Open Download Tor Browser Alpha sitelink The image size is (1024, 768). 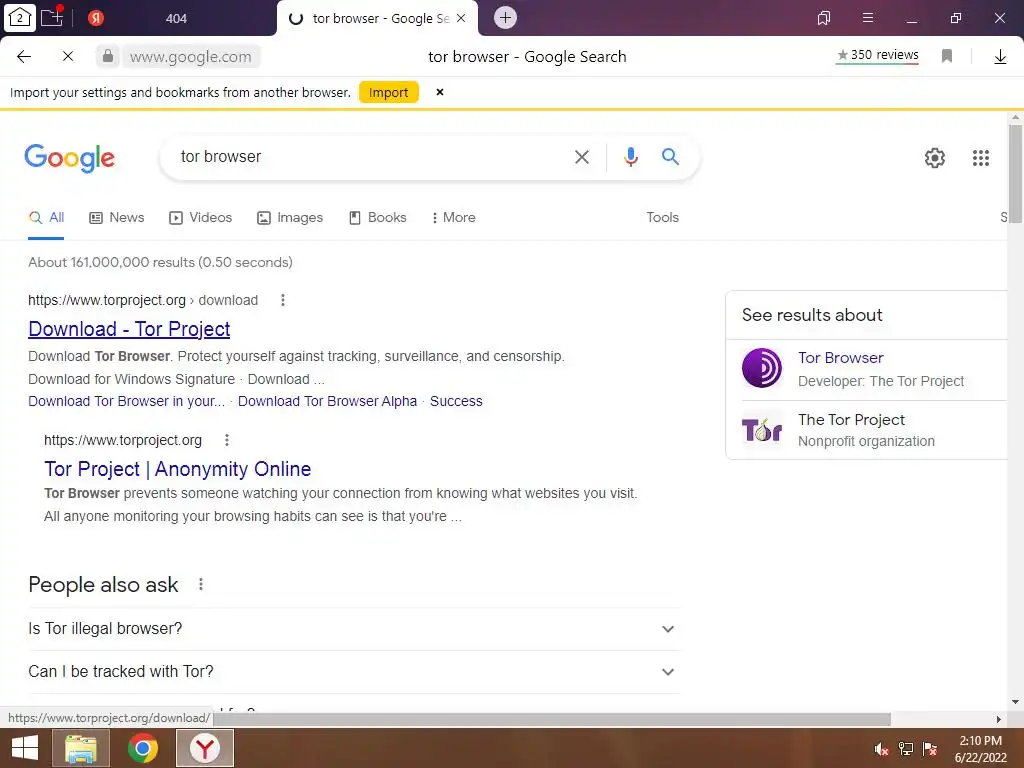327,401
